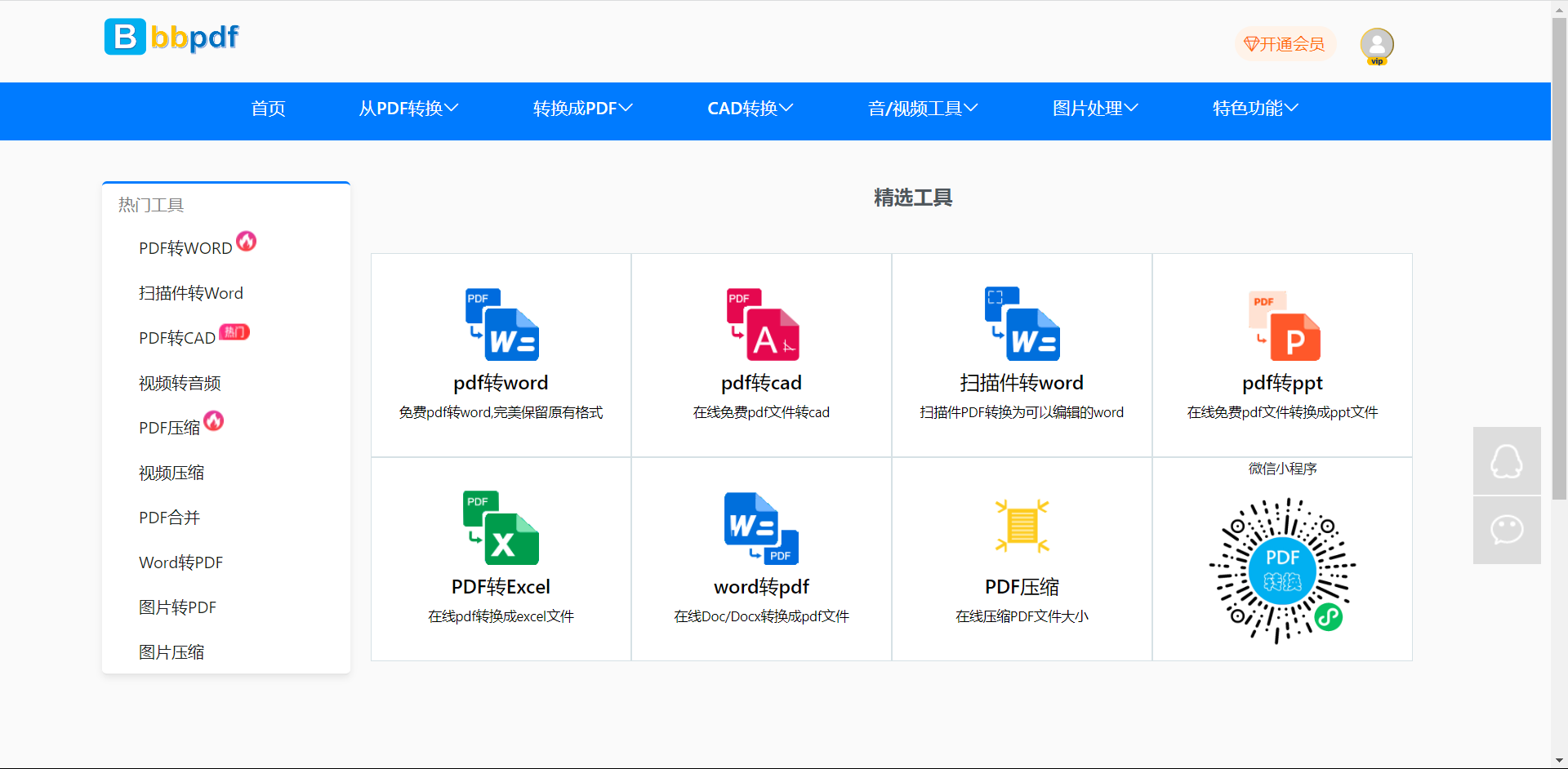Viewport: 1568px width, 769px height.
Task: Click the 开通会员 membership button
Action: point(1285,44)
